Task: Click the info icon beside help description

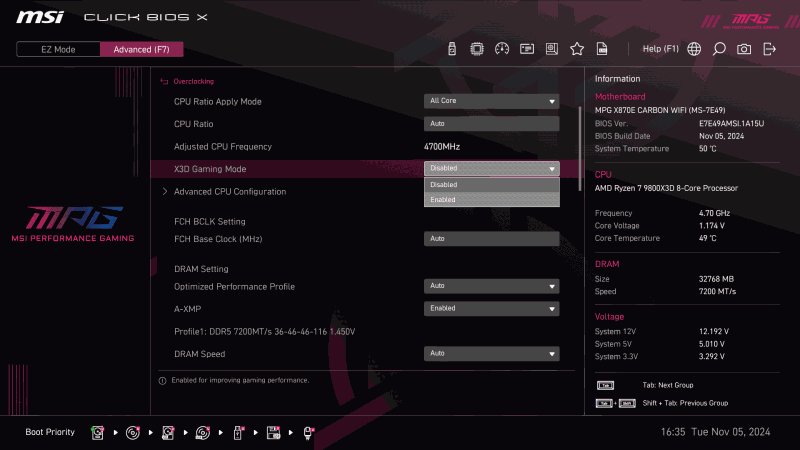Action: click(162, 381)
